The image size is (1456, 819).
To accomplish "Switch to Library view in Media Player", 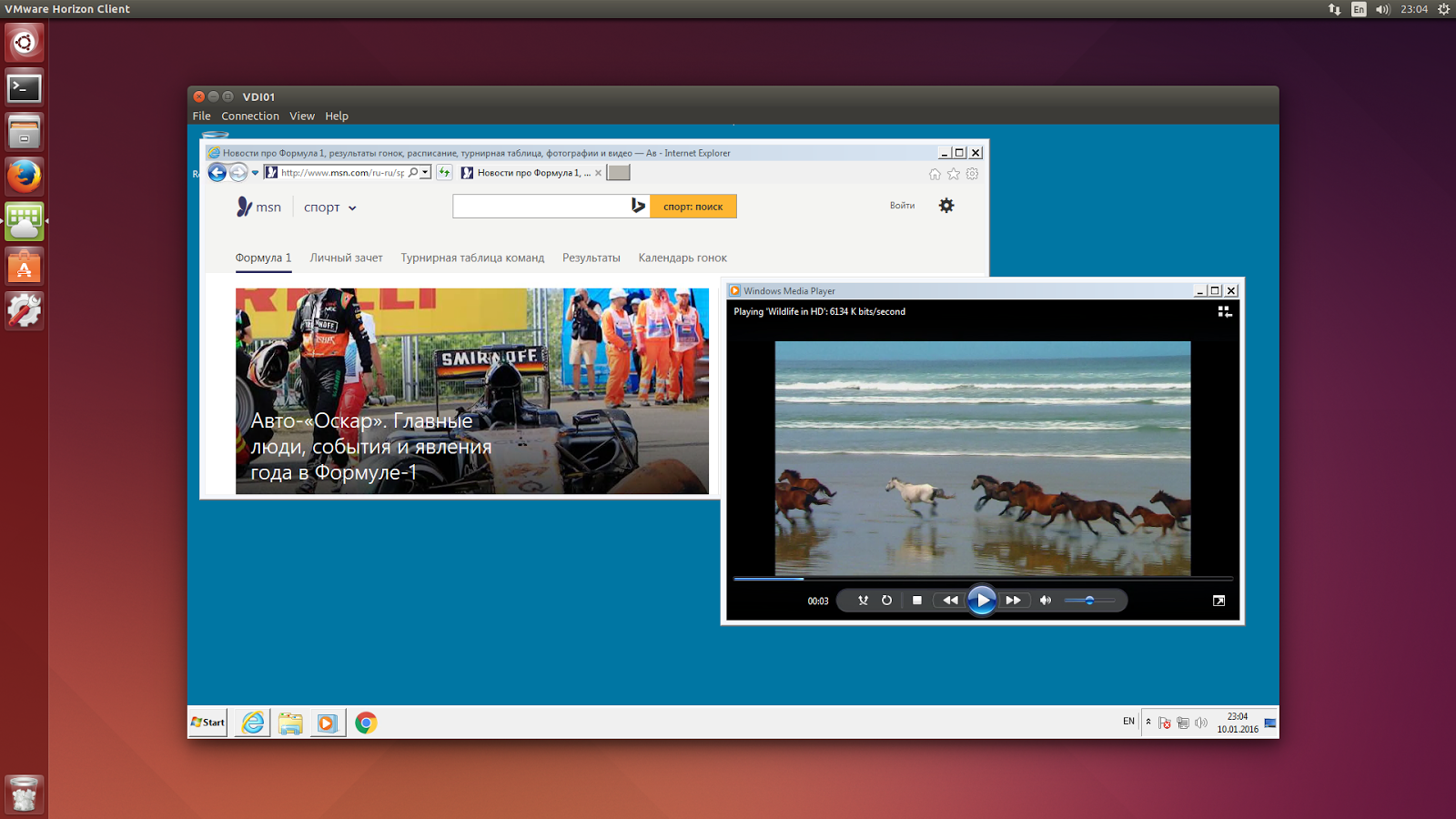I will [x=1225, y=311].
